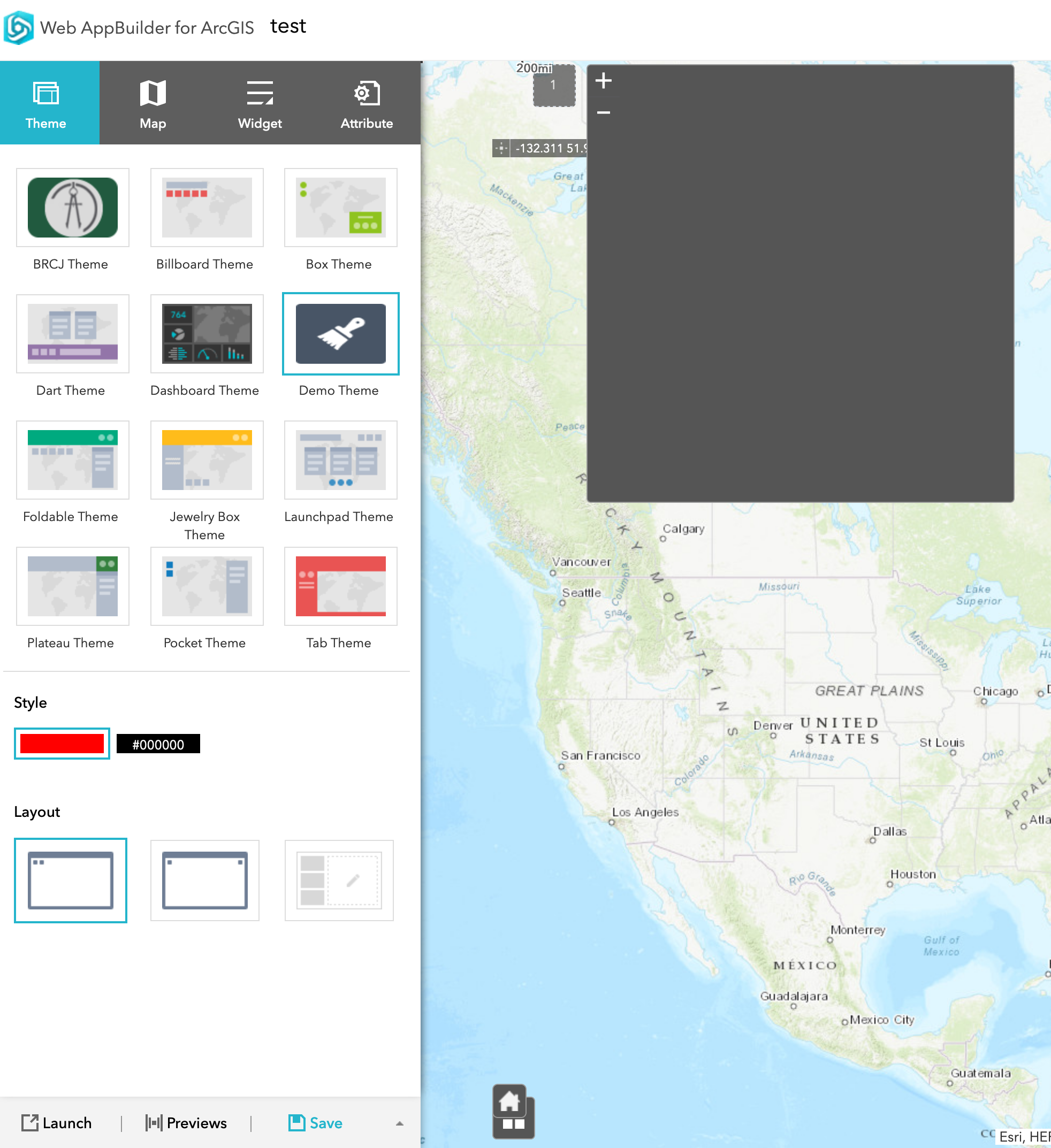This screenshot has height=1148, width=1051.
Task: Select the third editable layout option
Action: point(339,880)
